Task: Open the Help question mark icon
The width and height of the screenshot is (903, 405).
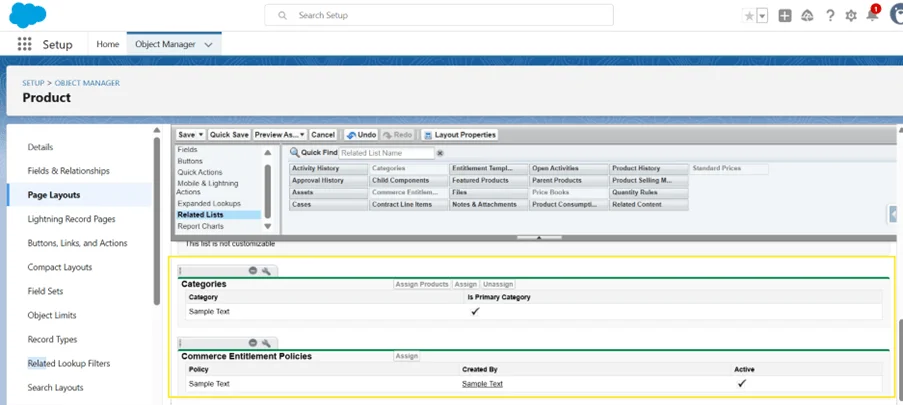Action: pyautogui.click(x=830, y=16)
